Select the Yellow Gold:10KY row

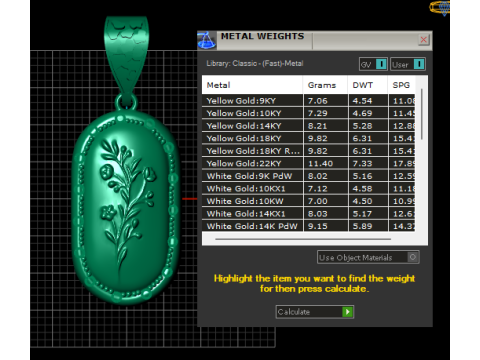(309, 113)
